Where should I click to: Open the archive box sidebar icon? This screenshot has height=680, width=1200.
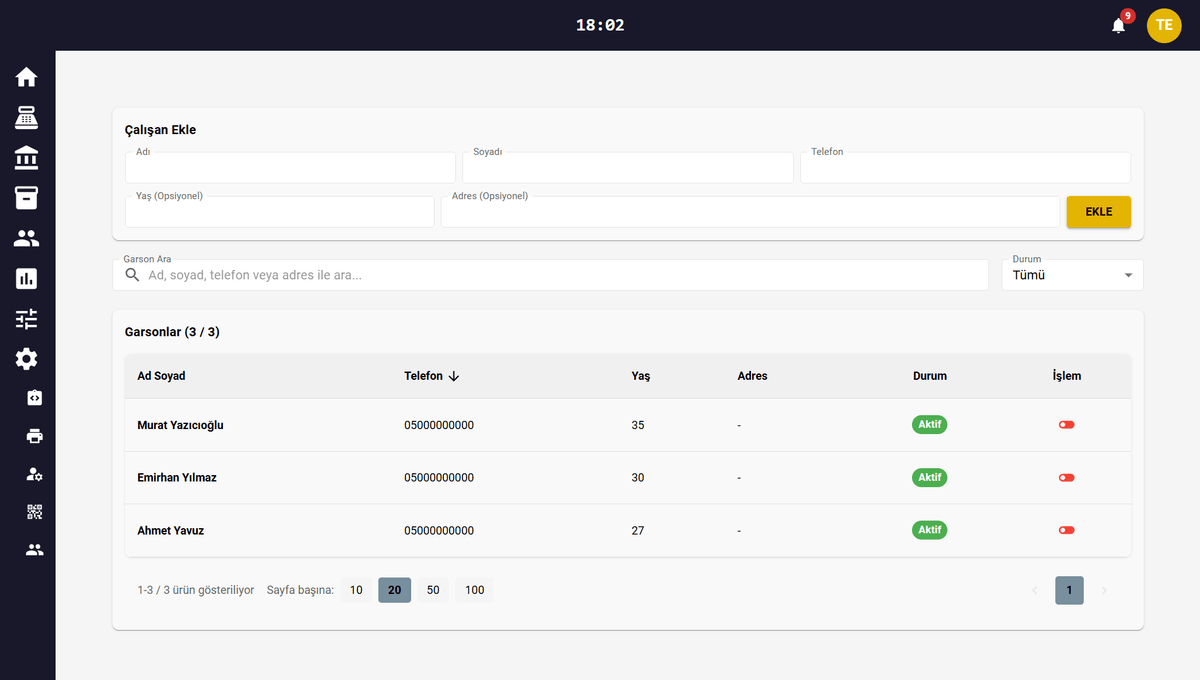point(27,198)
